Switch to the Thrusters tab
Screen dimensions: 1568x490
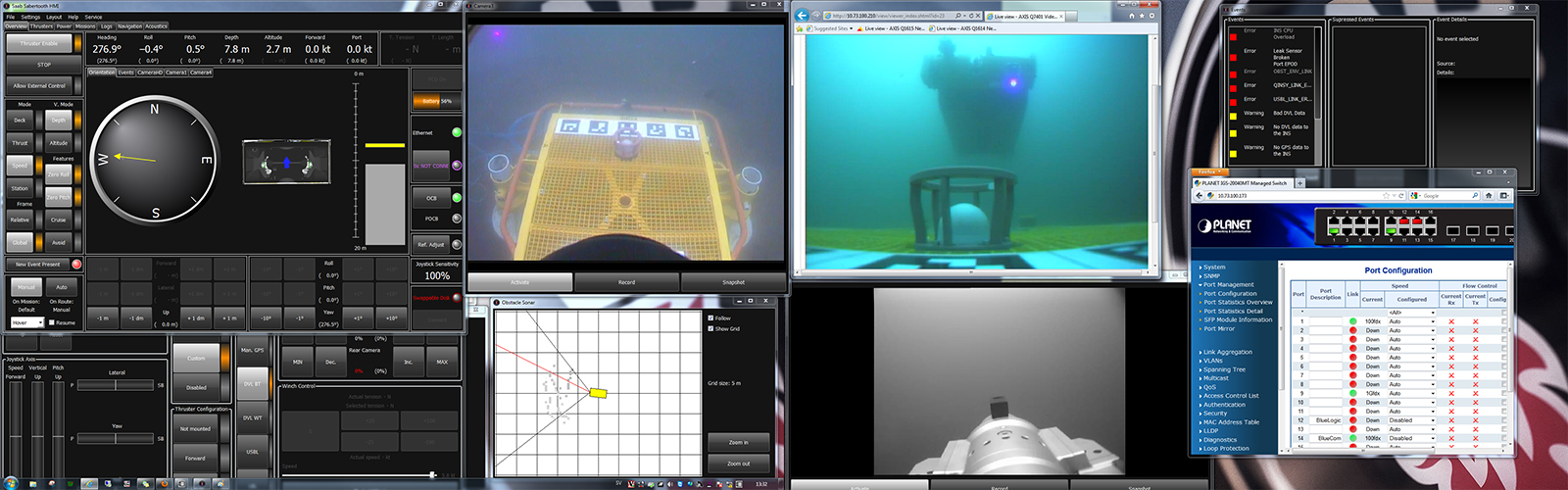[x=41, y=26]
